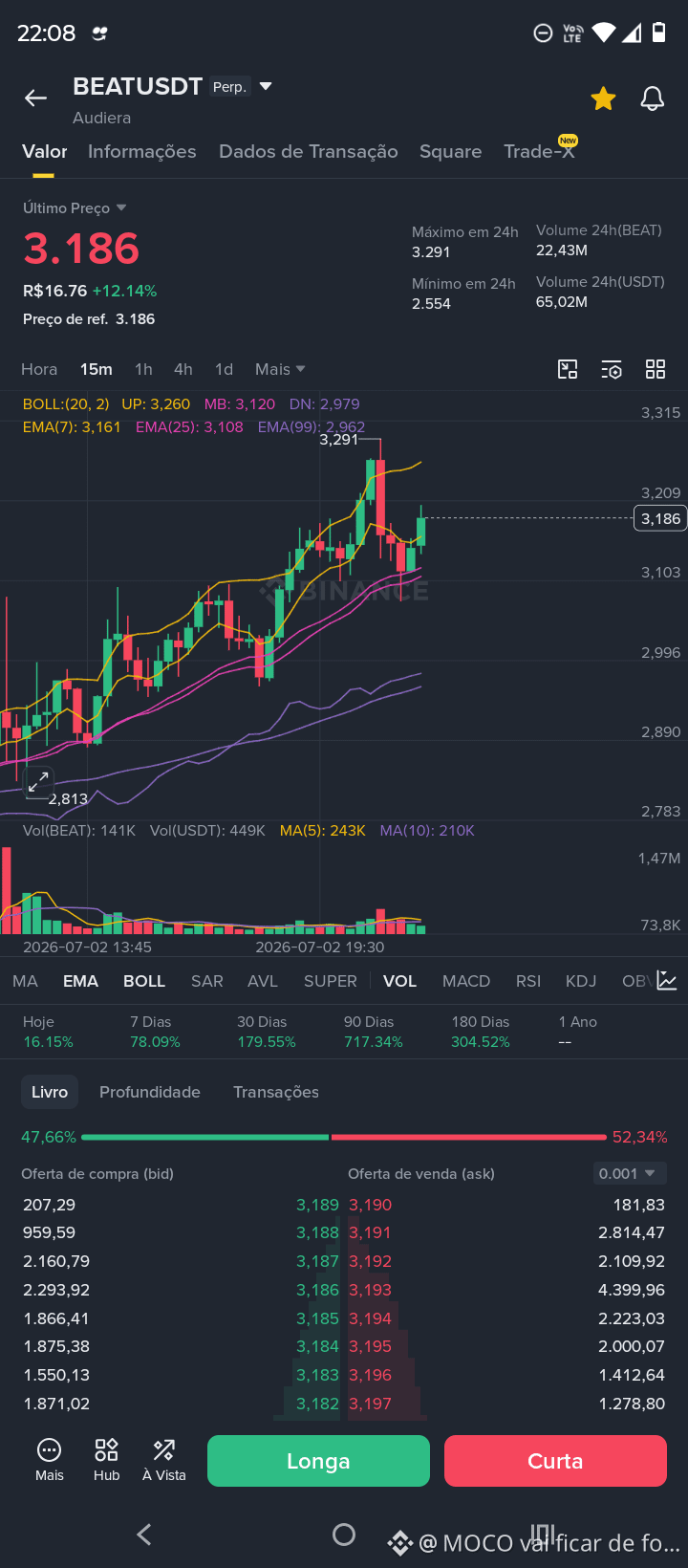688x1568 pixels.
Task: Open the Informações tab
Action: coord(142,151)
